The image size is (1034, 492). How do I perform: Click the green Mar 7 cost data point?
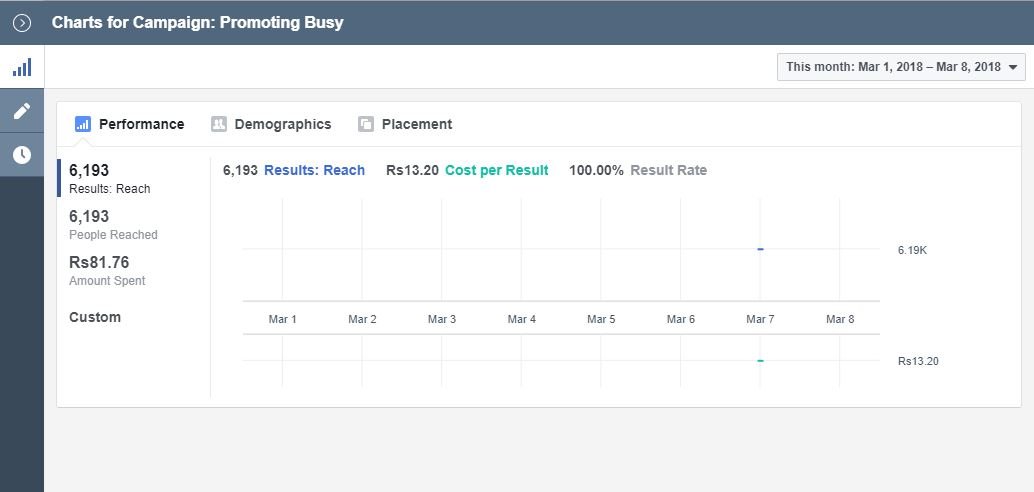click(x=760, y=361)
